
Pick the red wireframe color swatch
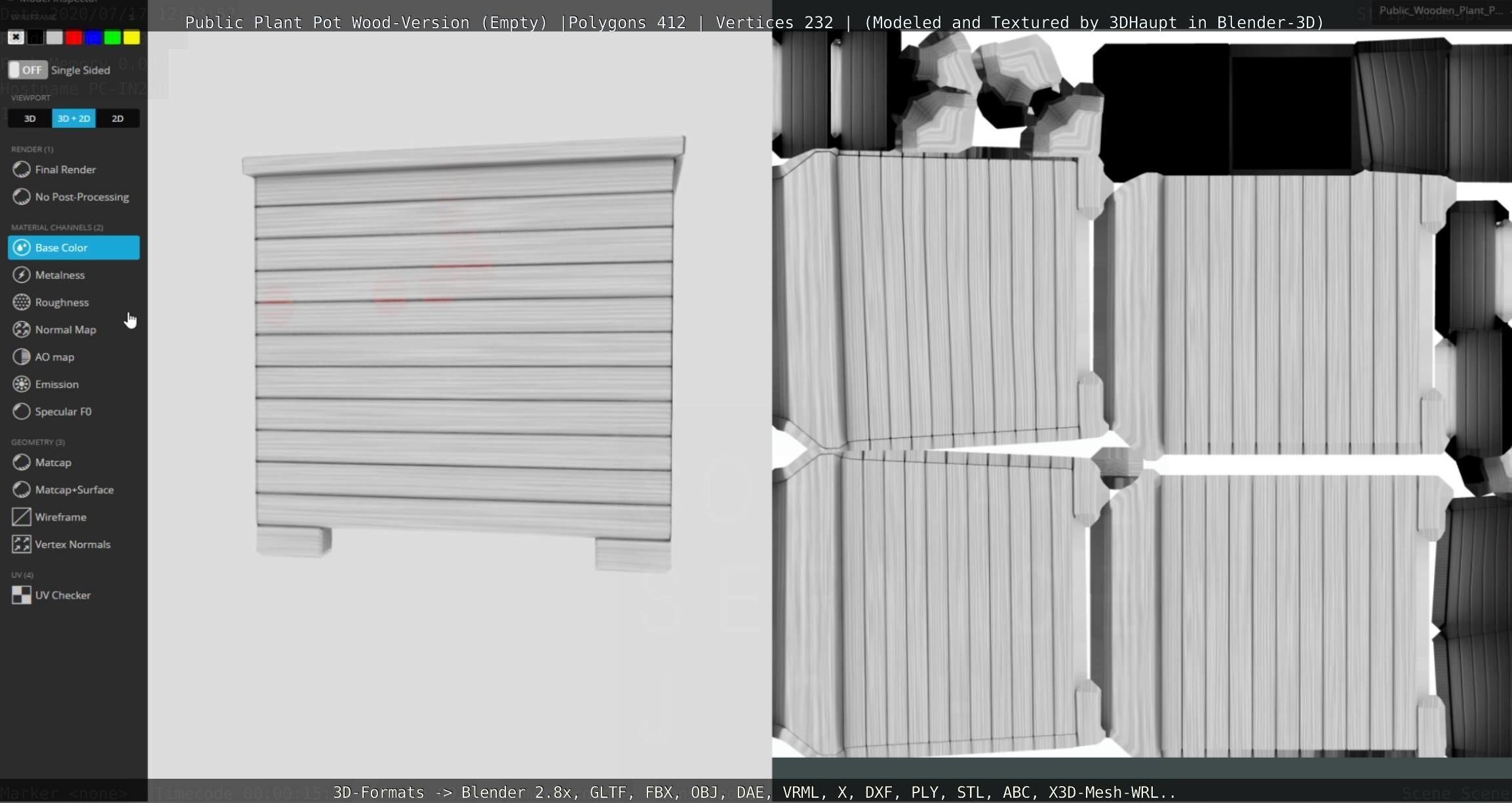click(x=73, y=37)
